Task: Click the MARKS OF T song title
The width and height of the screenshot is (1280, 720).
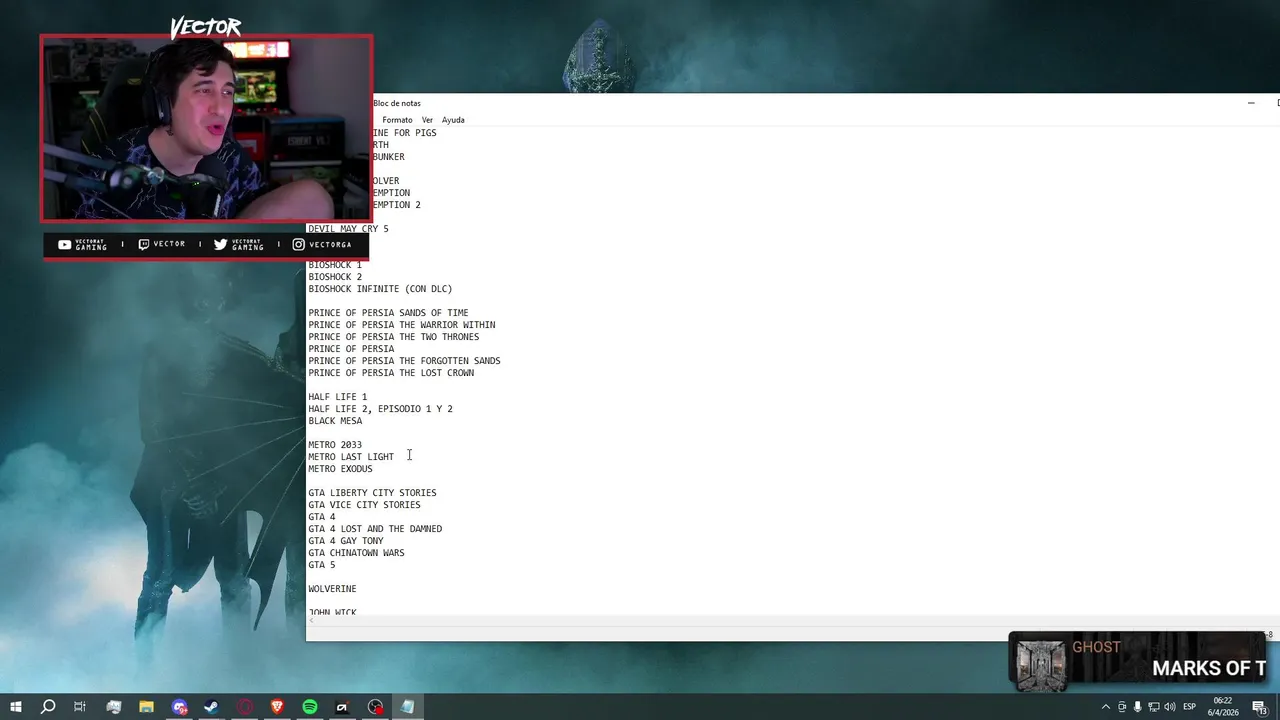Action: [x=1209, y=669]
